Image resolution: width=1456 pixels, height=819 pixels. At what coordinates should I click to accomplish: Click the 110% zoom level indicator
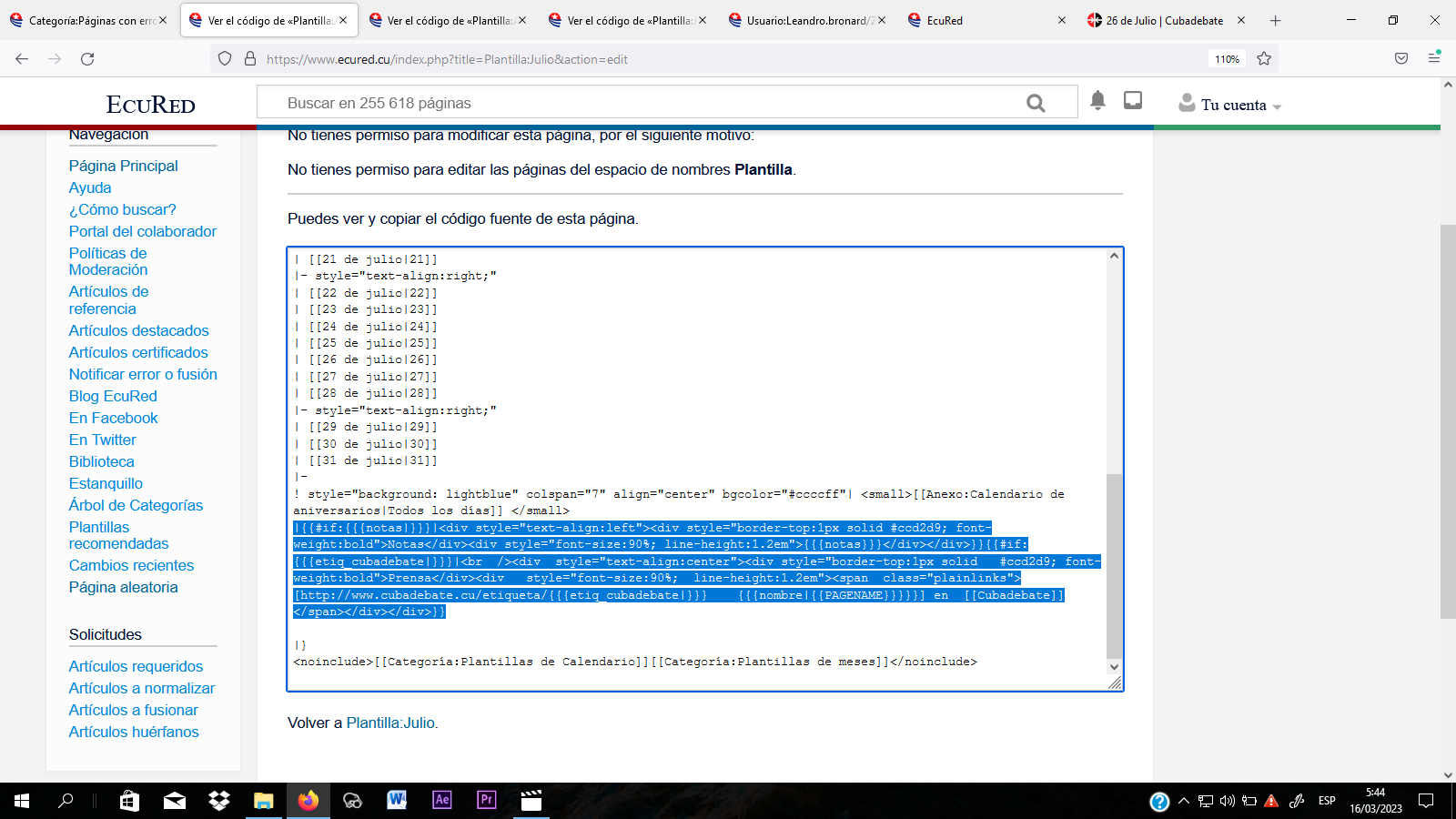click(1227, 59)
